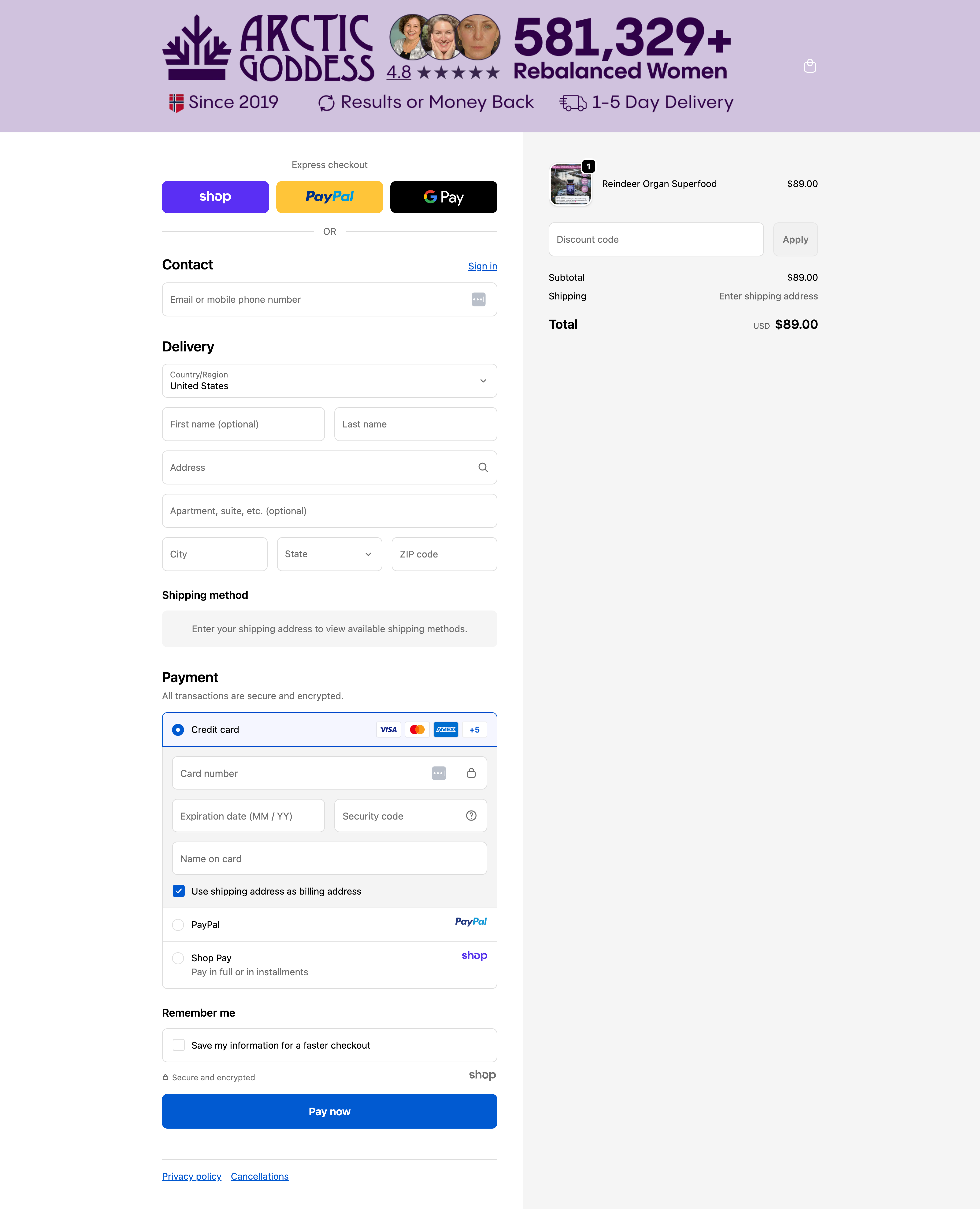980x1209 pixels.
Task: Click the lock icon in card number field
Action: (x=471, y=773)
